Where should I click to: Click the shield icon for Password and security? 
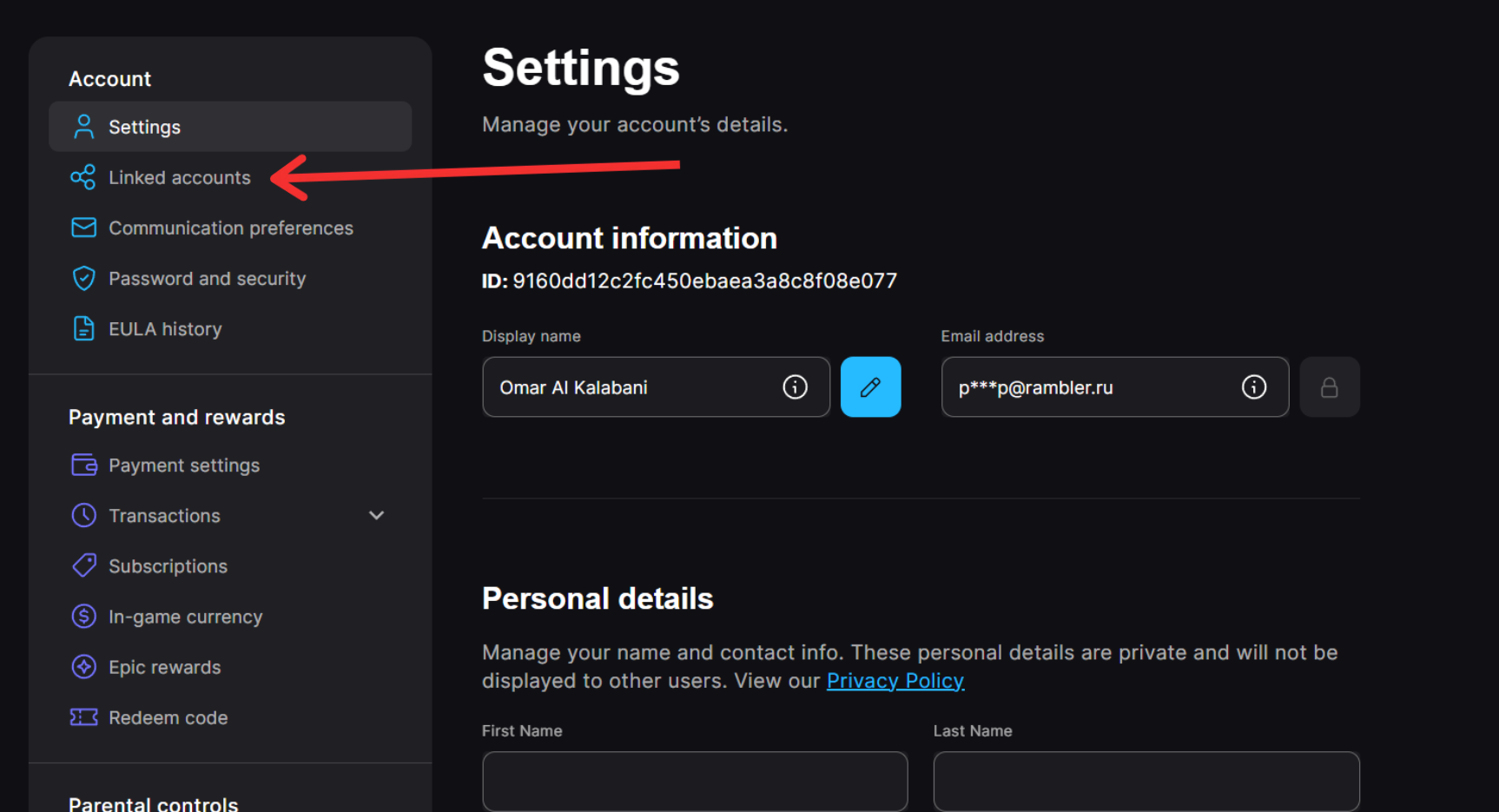tap(83, 279)
